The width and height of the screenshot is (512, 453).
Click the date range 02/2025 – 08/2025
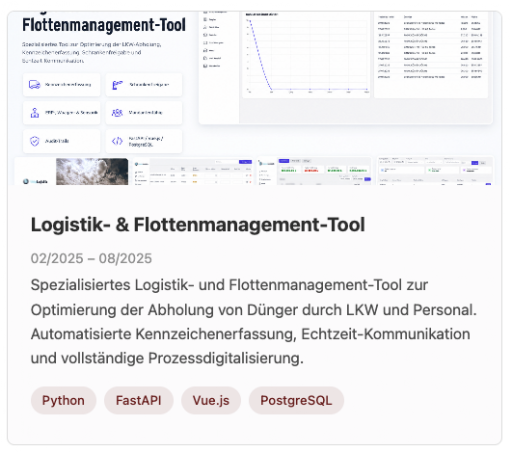(91, 258)
